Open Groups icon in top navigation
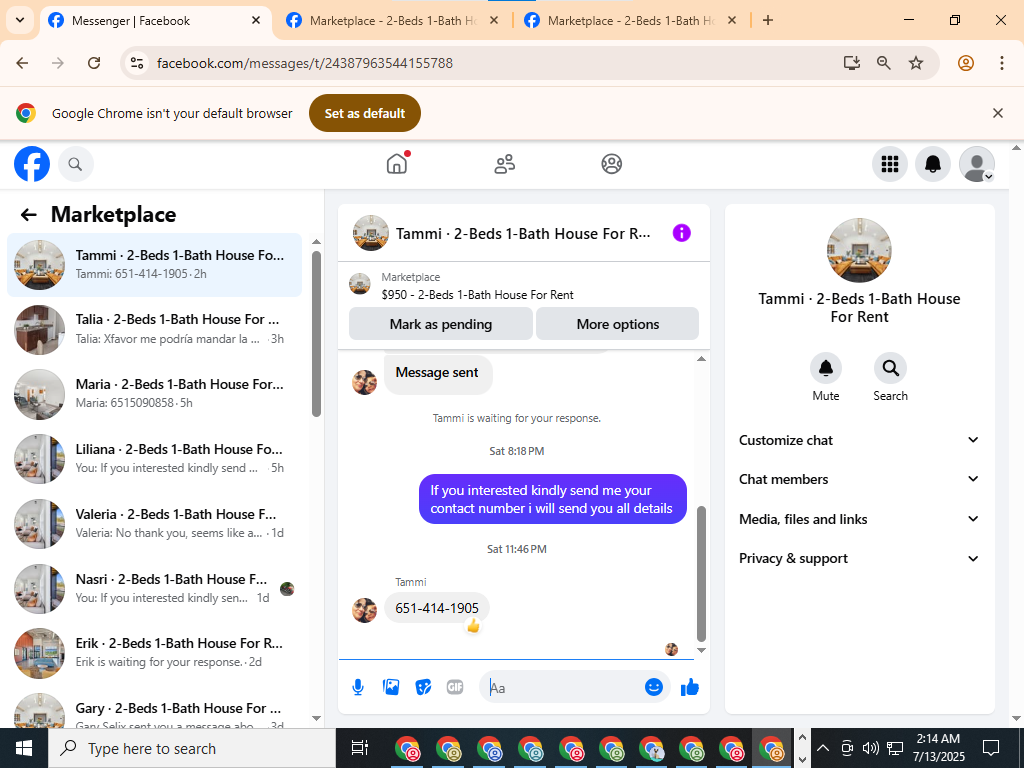1024x768 pixels. [611, 164]
